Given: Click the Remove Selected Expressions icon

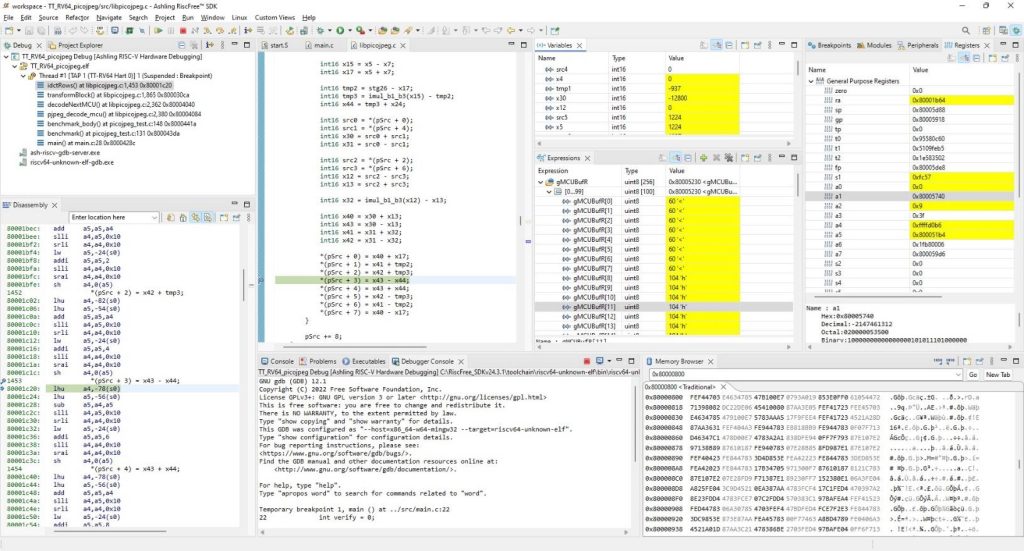Looking at the screenshot, I should (716, 157).
